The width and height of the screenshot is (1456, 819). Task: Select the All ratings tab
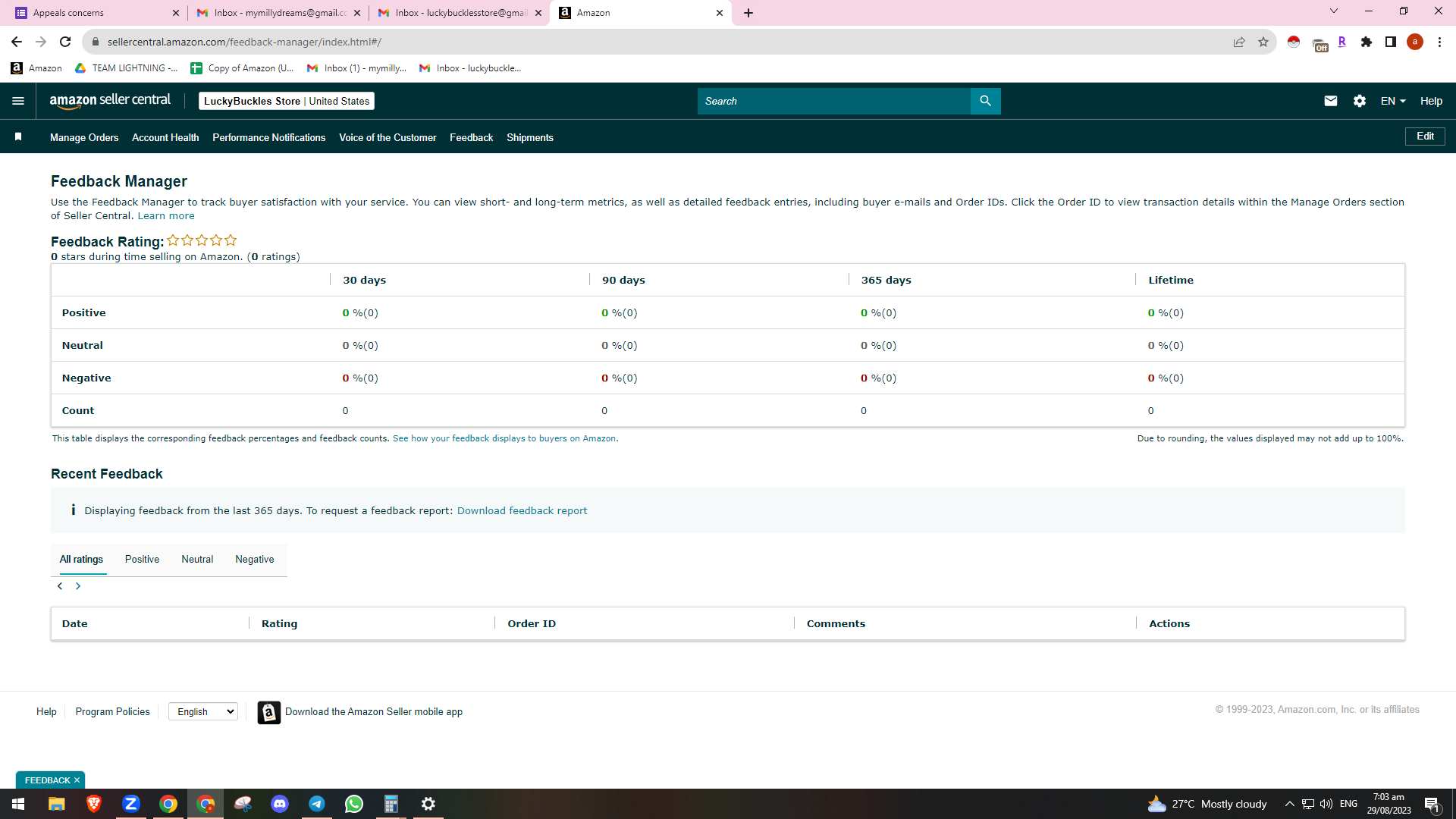tap(81, 560)
